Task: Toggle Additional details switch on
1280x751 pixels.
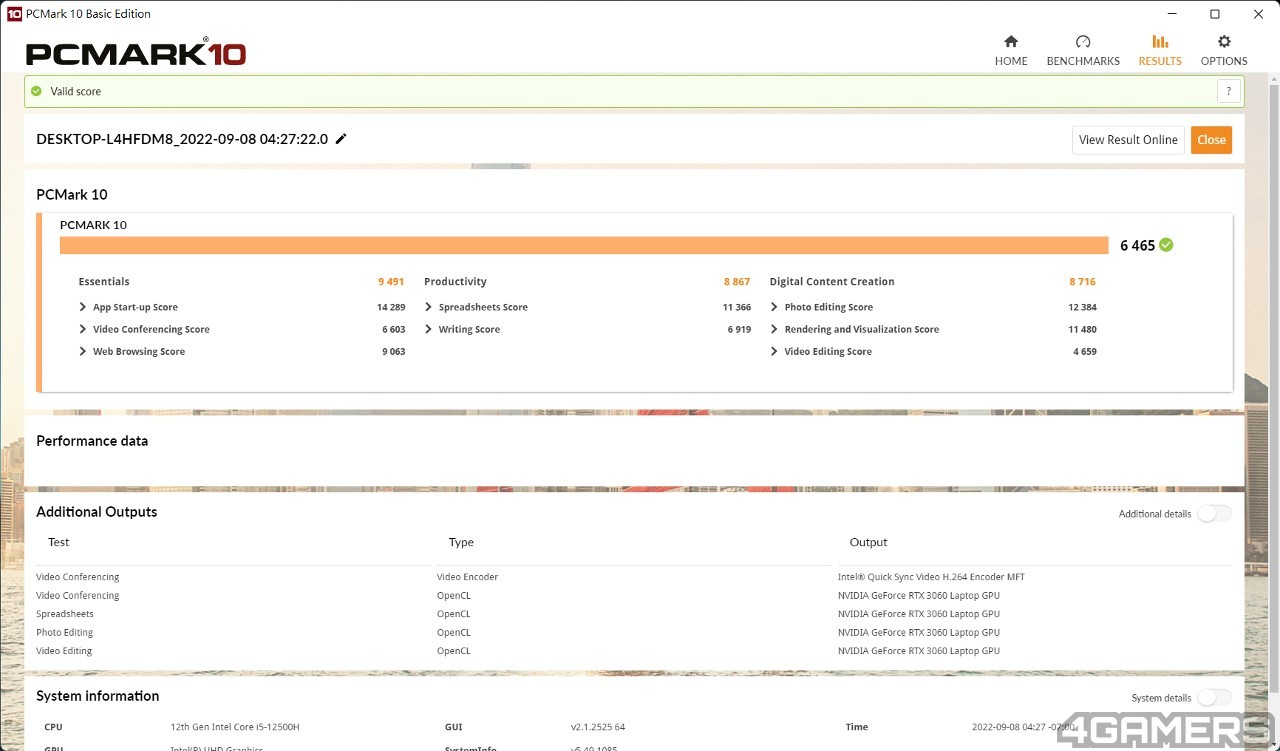Action: pos(1215,513)
